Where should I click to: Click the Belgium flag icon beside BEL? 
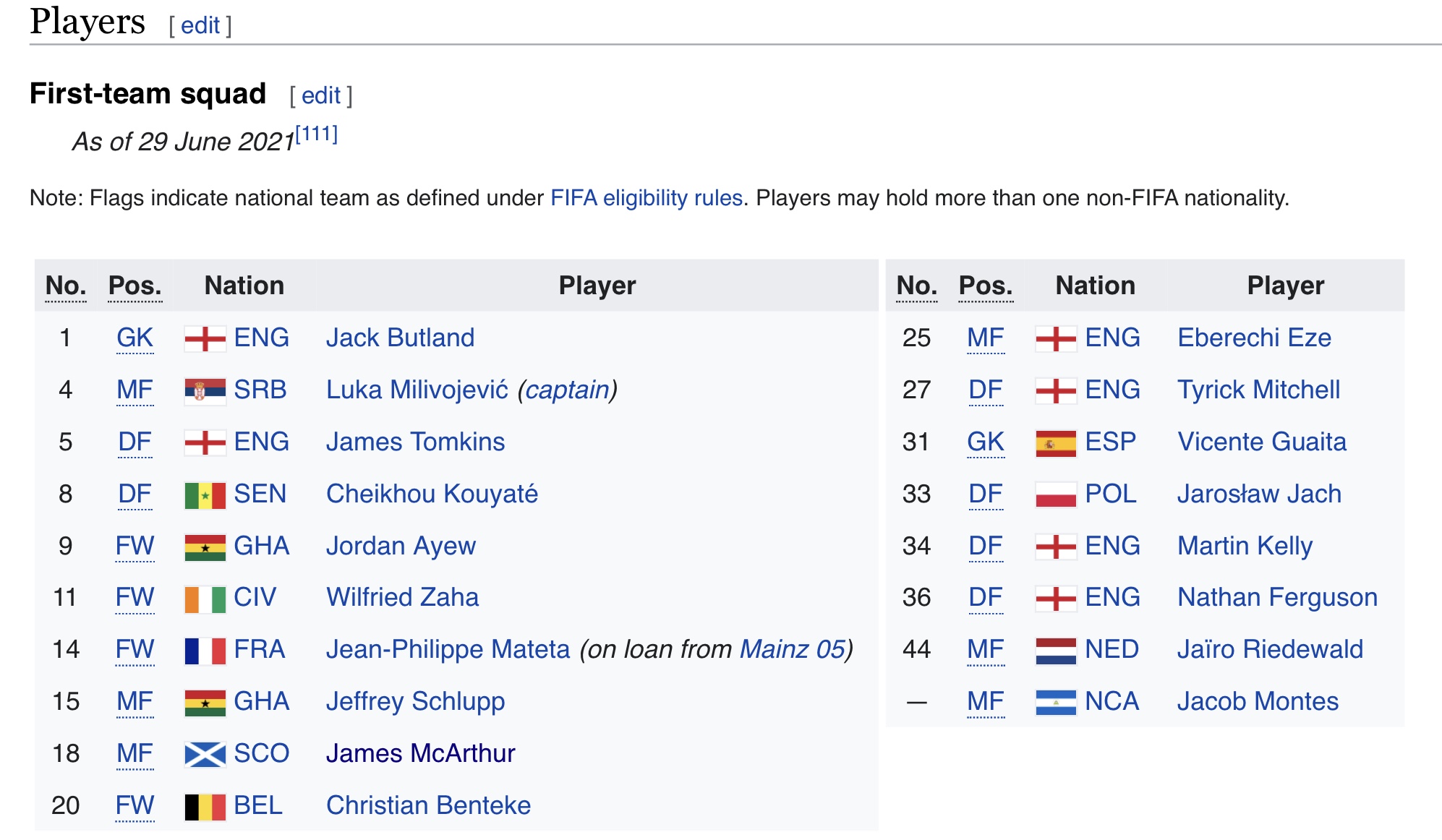point(205,806)
